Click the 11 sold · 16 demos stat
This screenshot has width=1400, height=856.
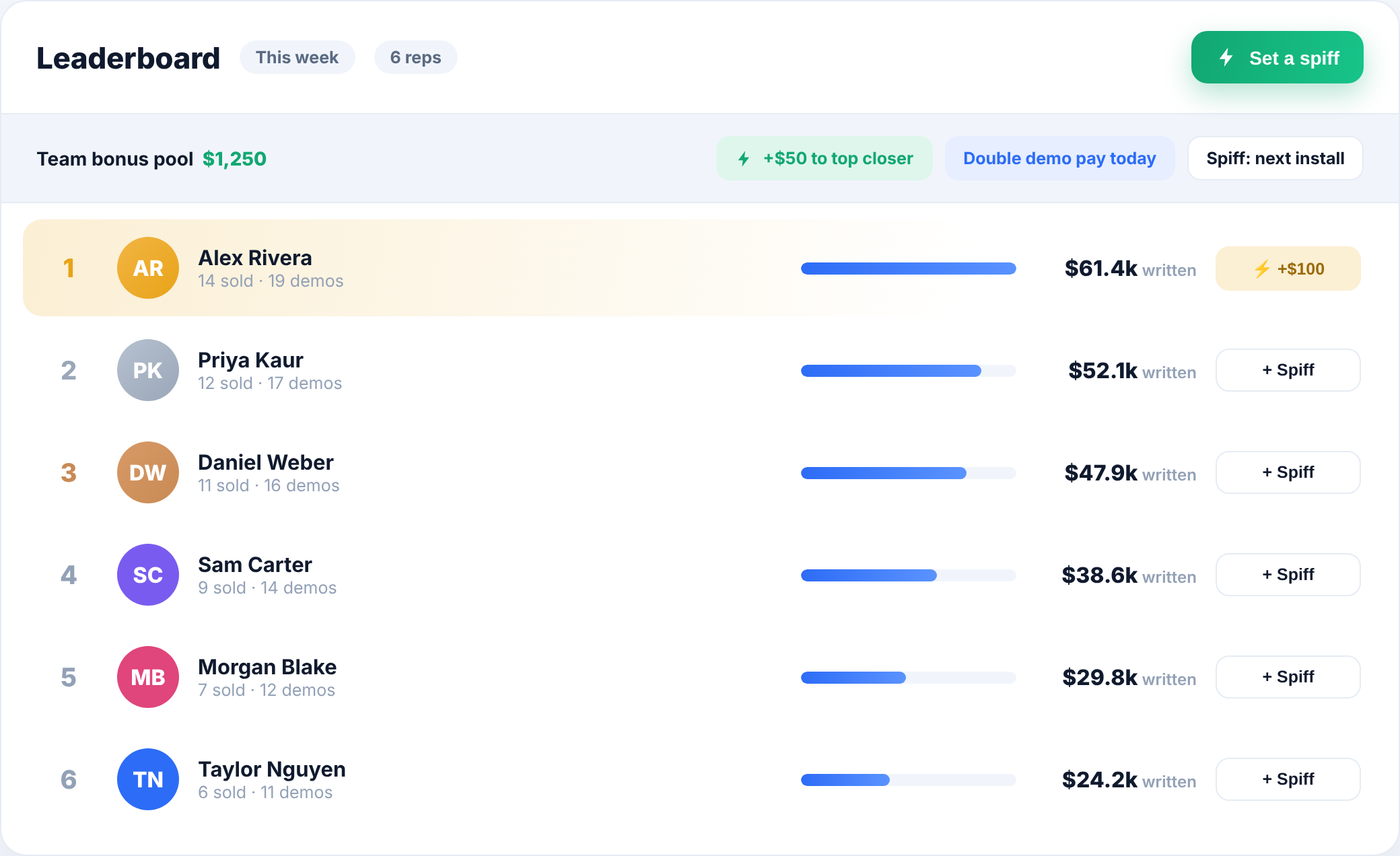[269, 485]
